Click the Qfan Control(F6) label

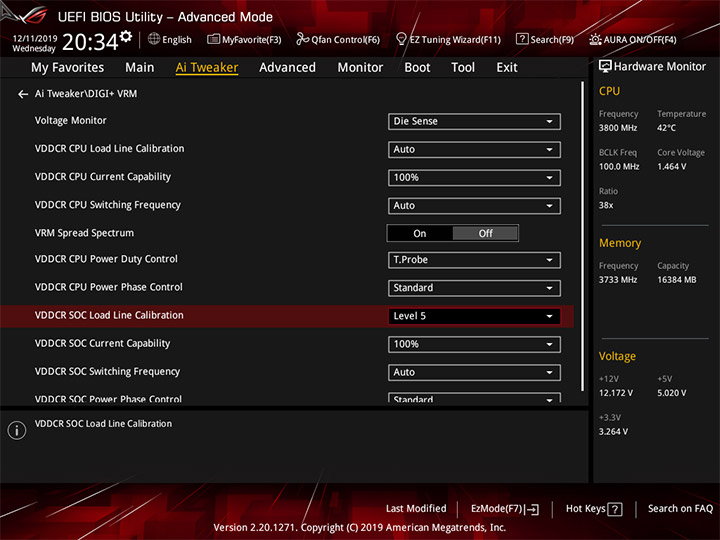click(346, 40)
